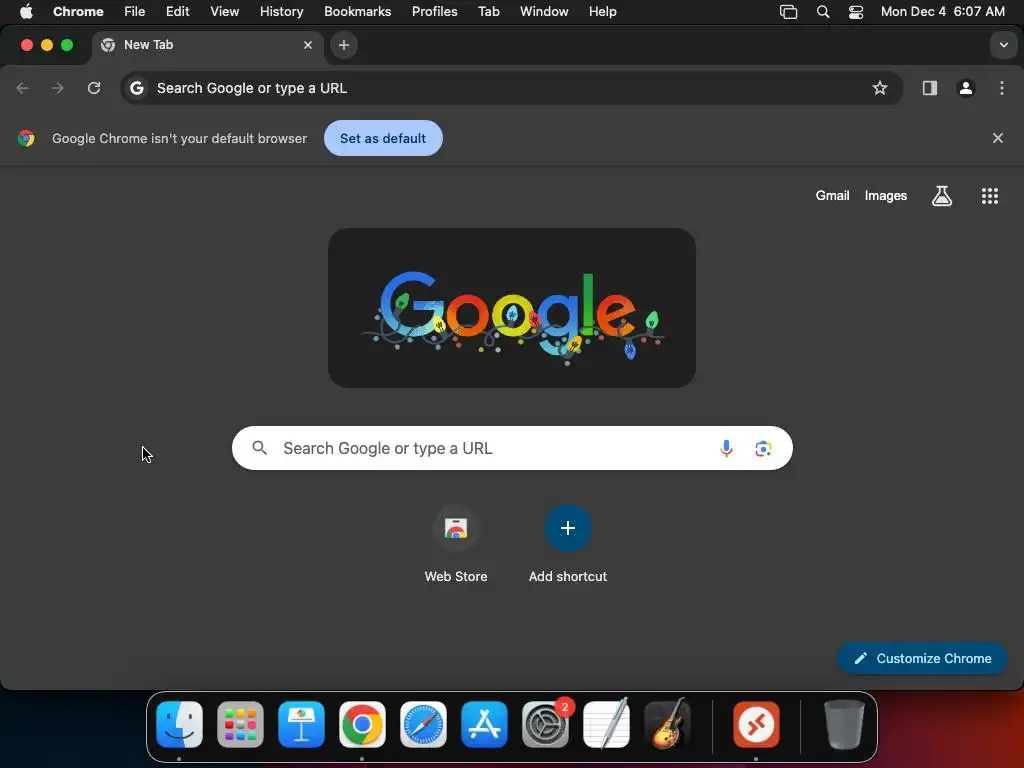Open a new tab with the plus button

[344, 45]
